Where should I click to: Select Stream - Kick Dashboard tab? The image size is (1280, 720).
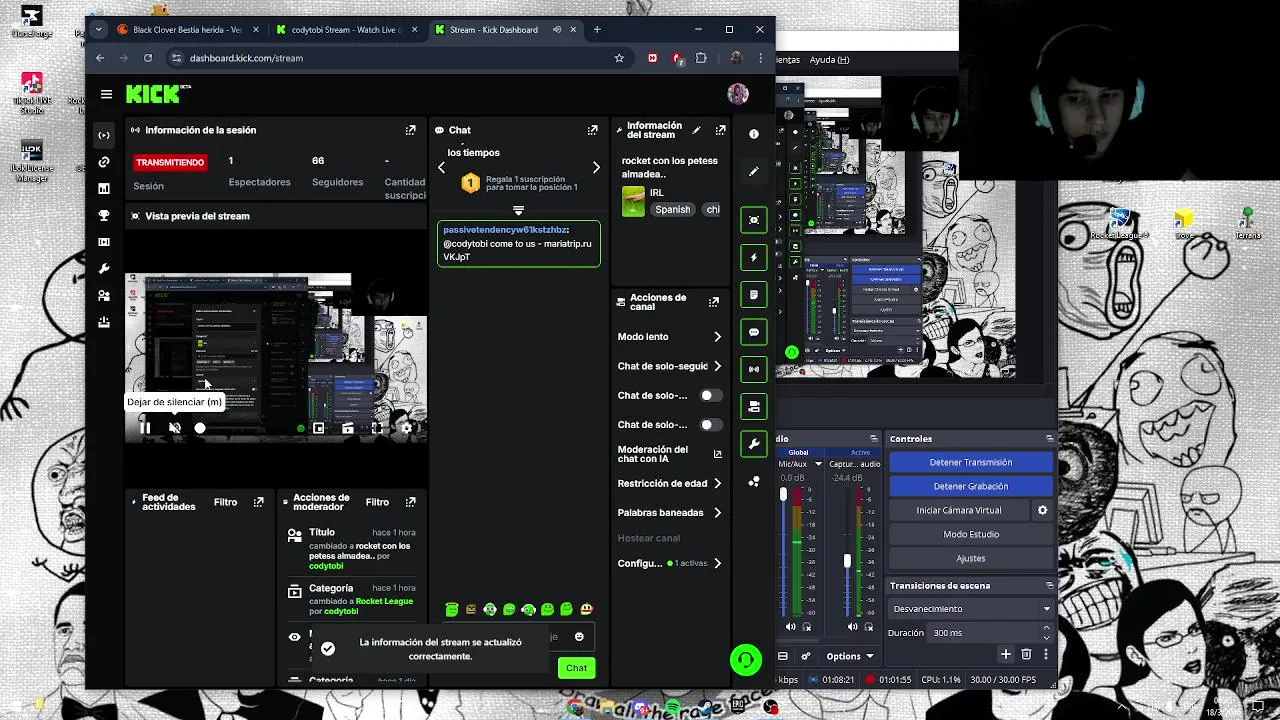coord(506,30)
